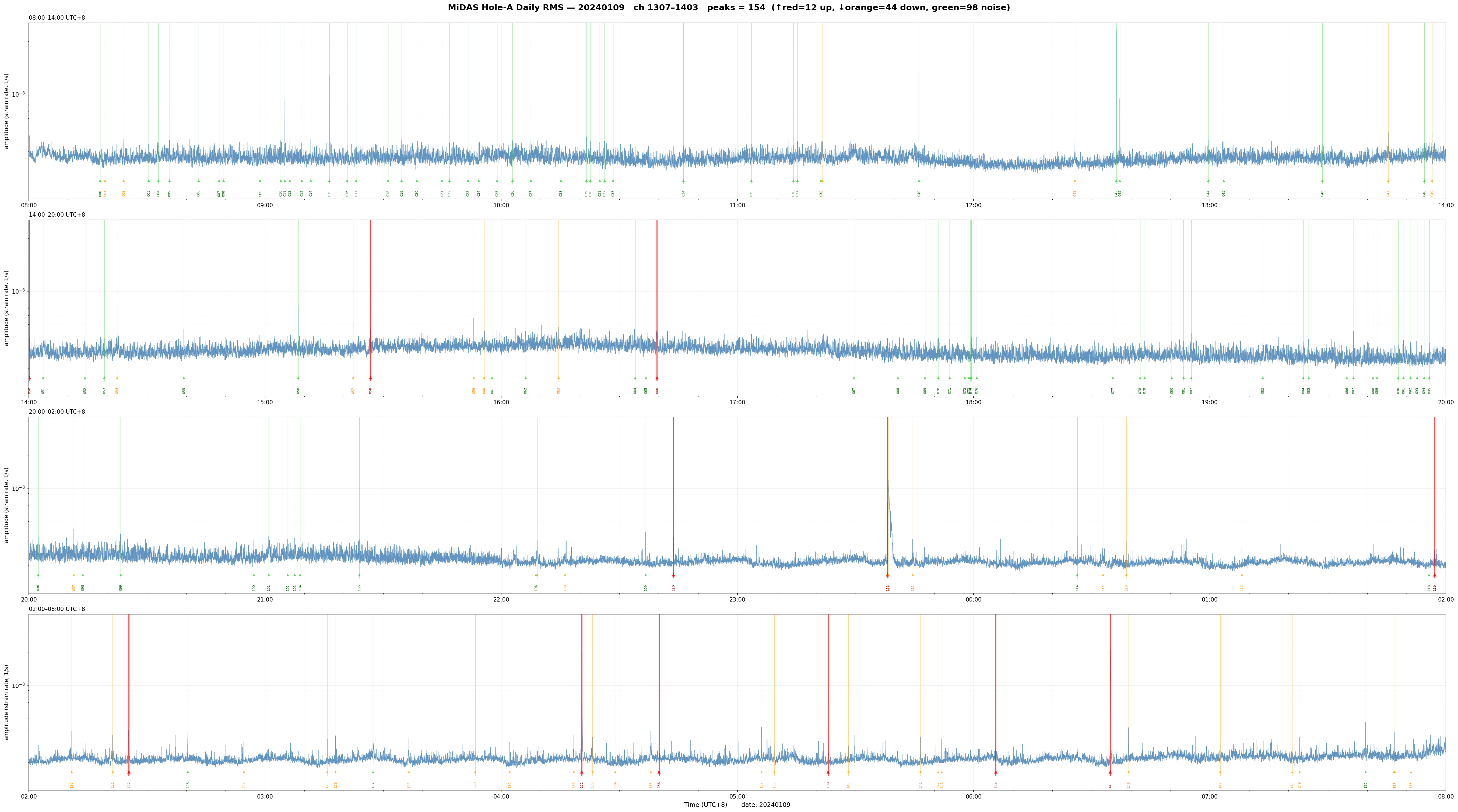
Task: Select the peak number label '096'
Action: point(38,588)
